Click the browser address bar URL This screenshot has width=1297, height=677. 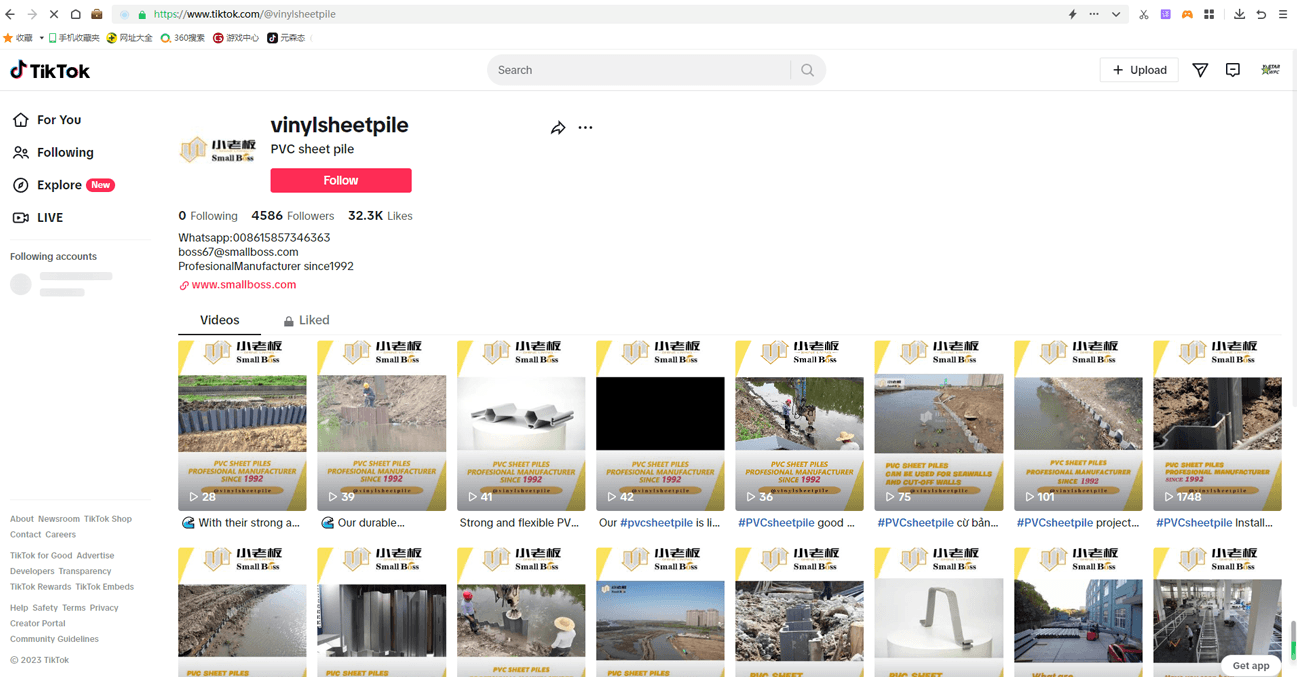[245, 15]
